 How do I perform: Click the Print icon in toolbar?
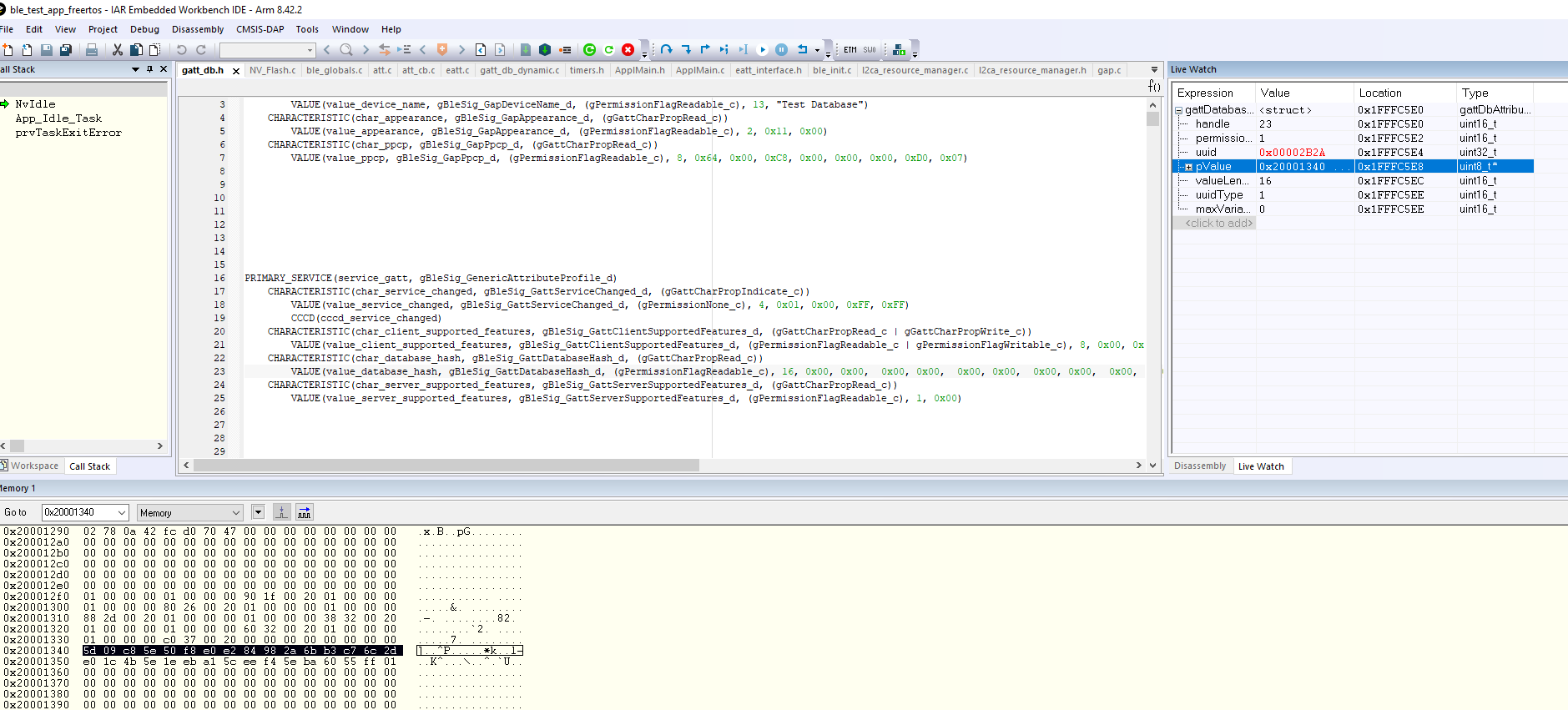pyautogui.click(x=92, y=50)
